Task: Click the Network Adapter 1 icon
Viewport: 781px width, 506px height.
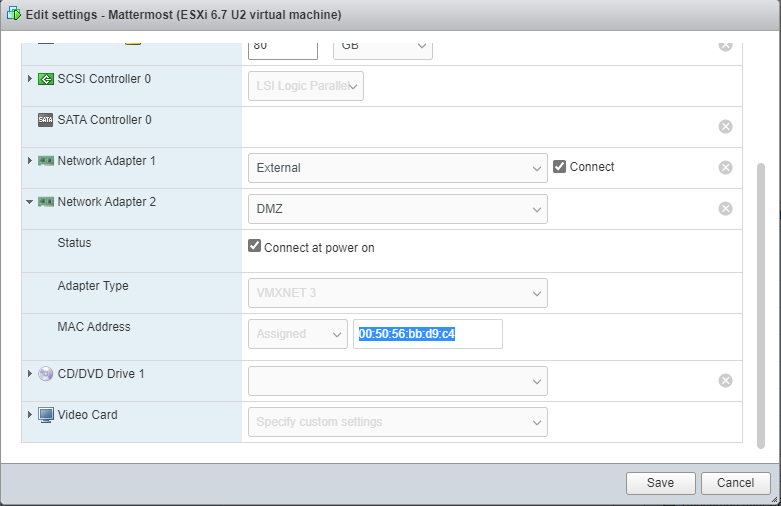Action: 46,161
